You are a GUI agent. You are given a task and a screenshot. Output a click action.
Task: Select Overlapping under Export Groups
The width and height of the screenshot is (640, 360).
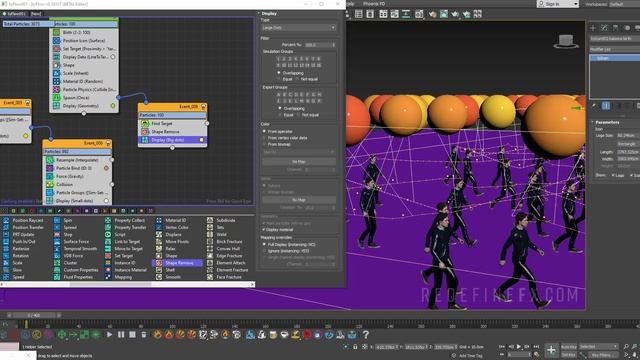(280, 108)
